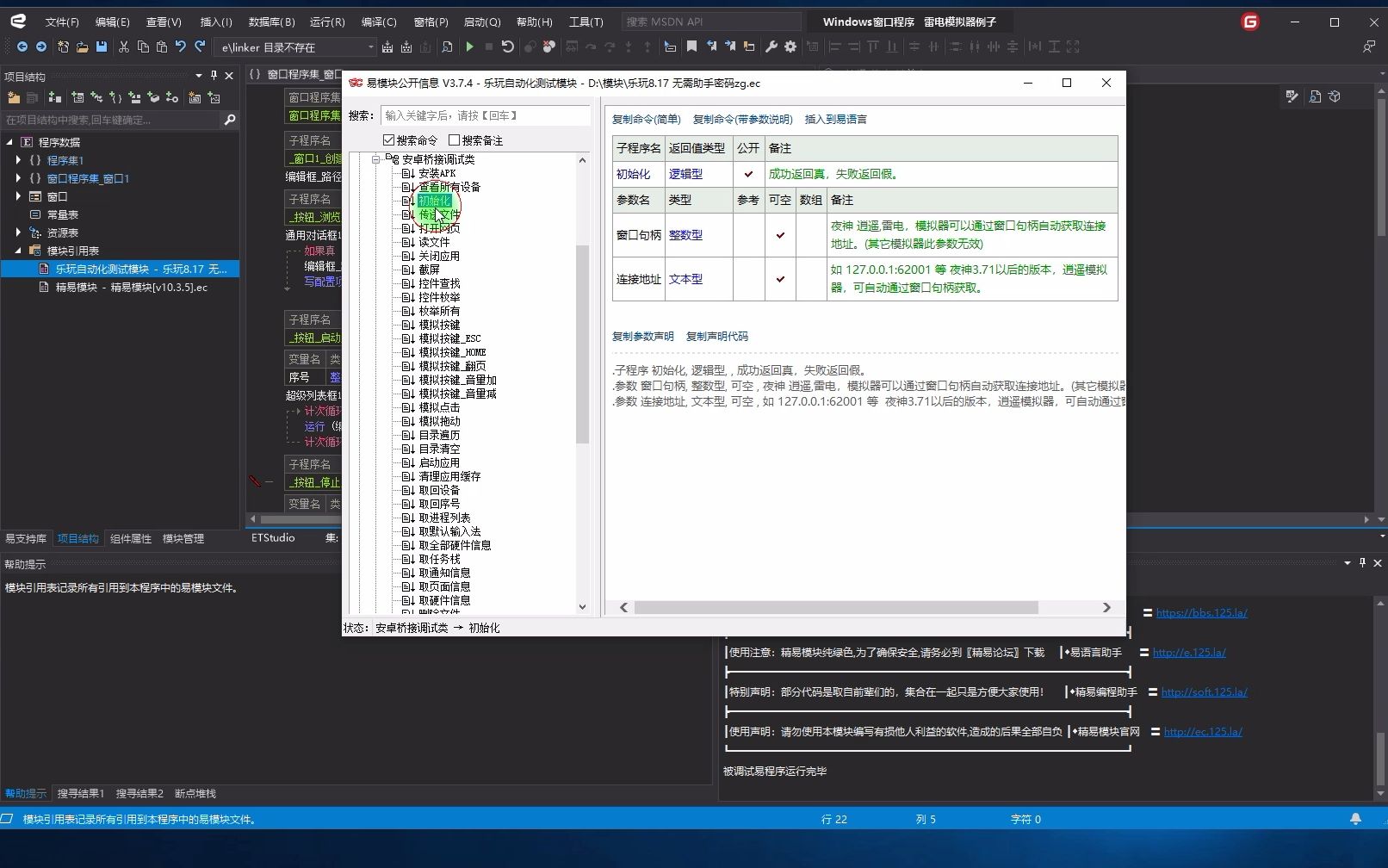Viewport: 1388px width, 868px height.
Task: Click the new file toolbar icon
Action: tap(64, 46)
